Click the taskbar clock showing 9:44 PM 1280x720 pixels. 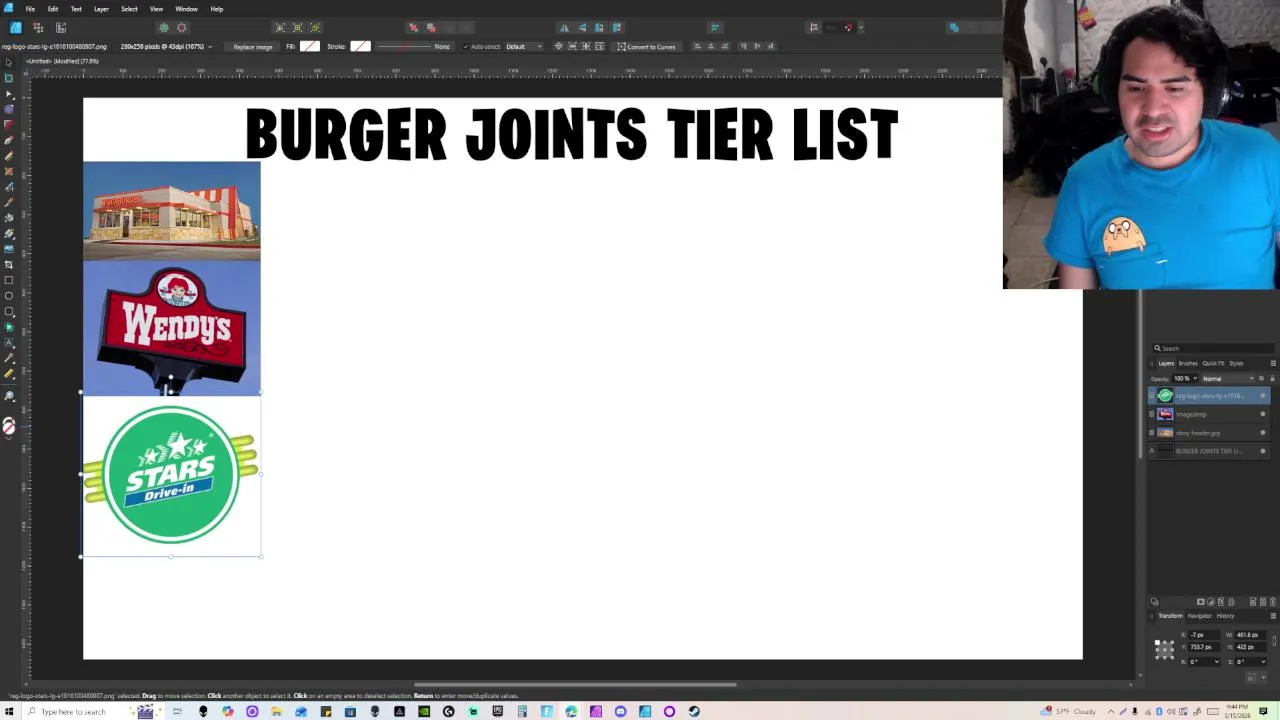tap(1238, 711)
